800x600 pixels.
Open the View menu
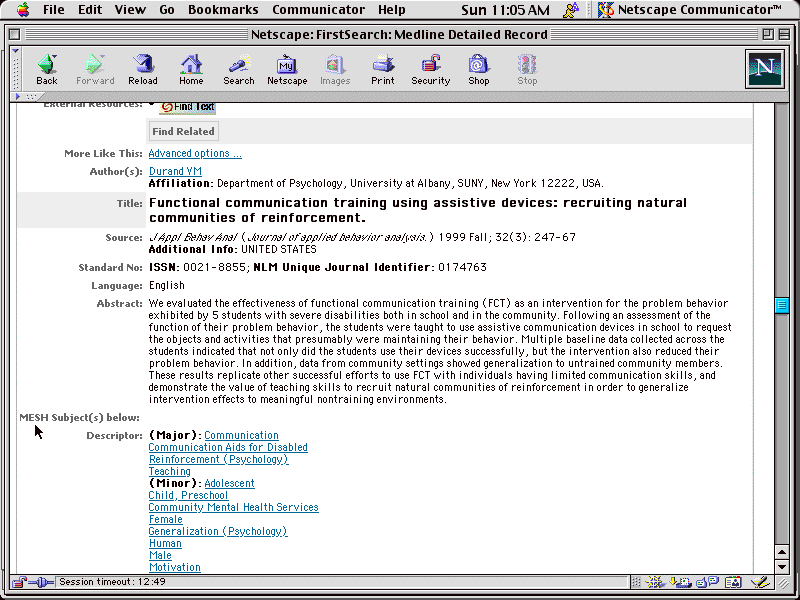[x=130, y=9]
